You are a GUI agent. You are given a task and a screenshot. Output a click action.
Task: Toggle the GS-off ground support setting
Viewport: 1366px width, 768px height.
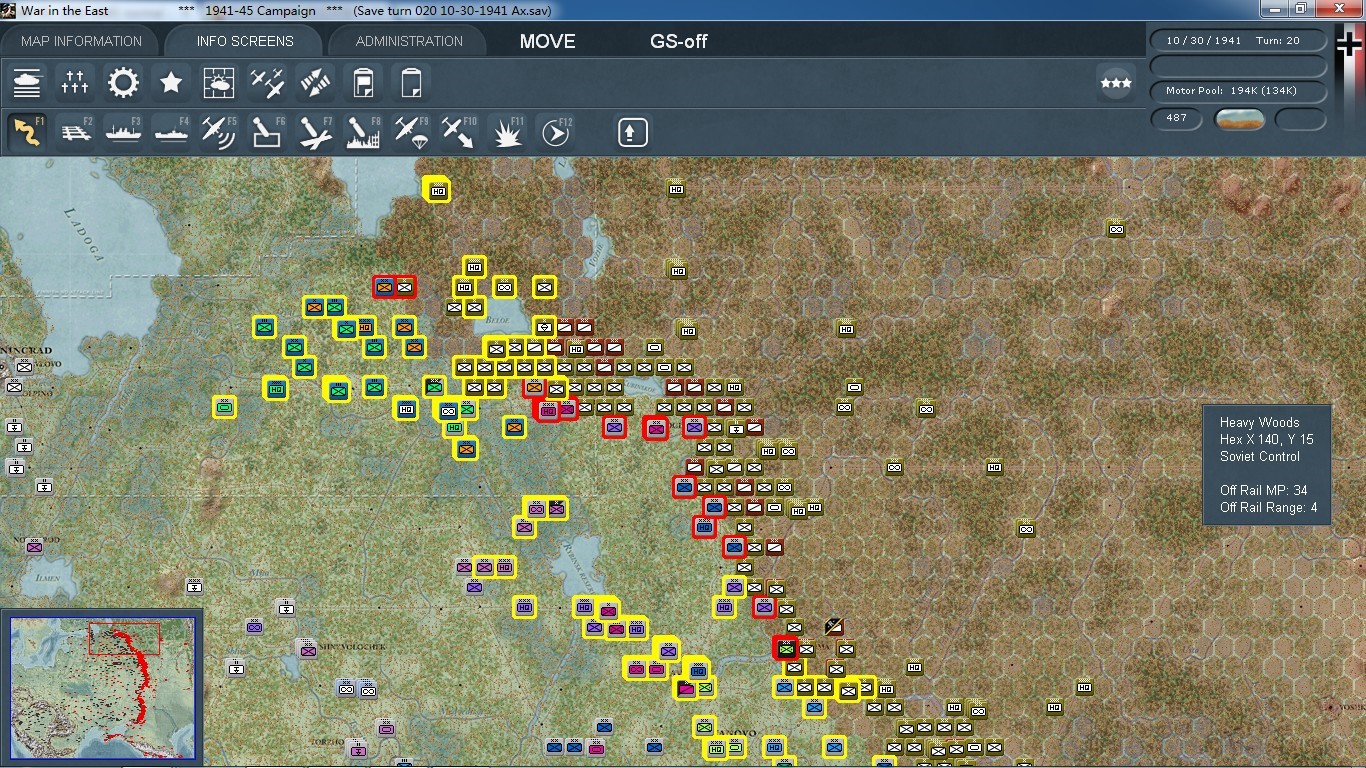point(679,42)
